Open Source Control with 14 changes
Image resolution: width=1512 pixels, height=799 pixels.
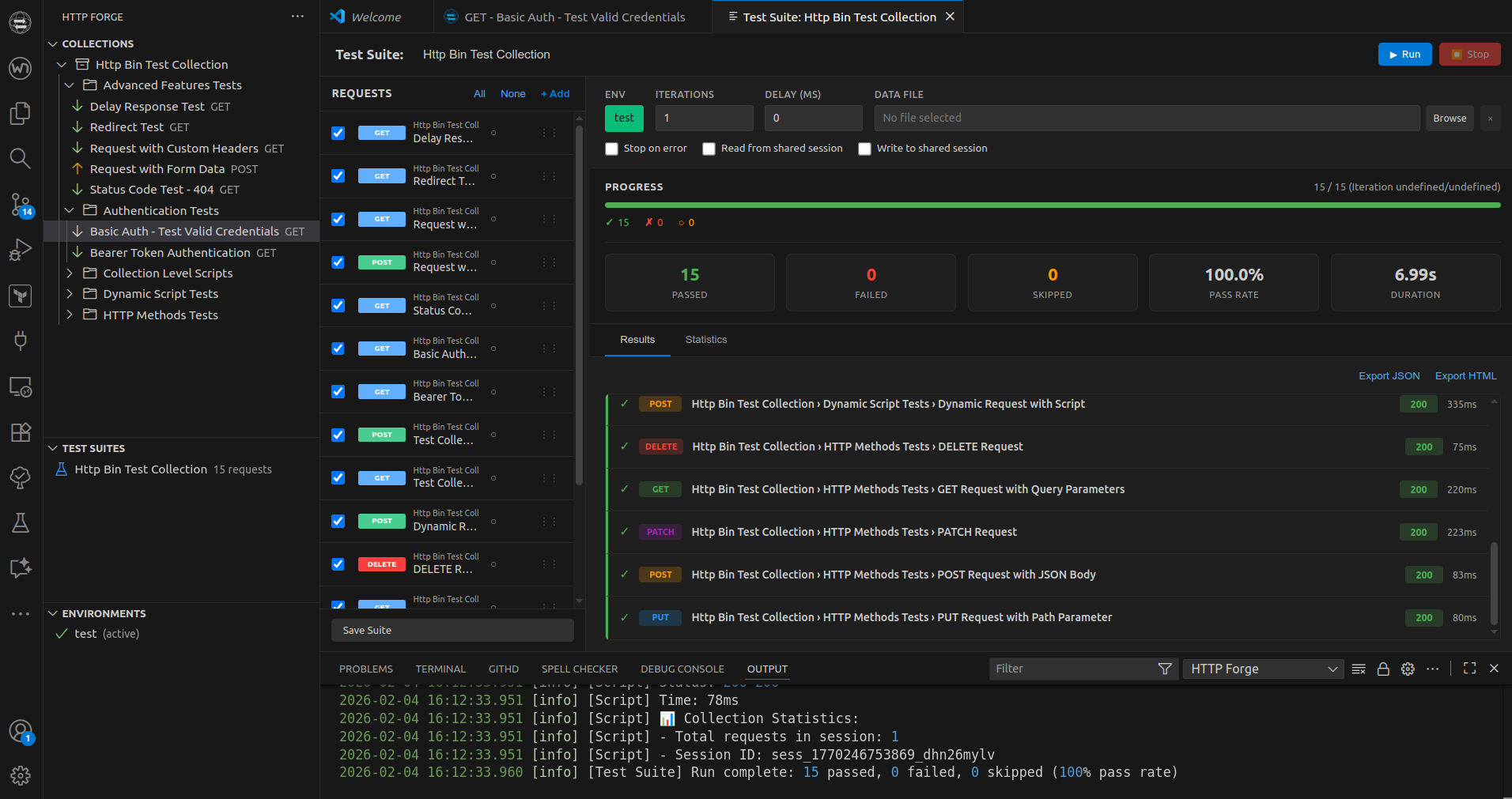coord(21,205)
